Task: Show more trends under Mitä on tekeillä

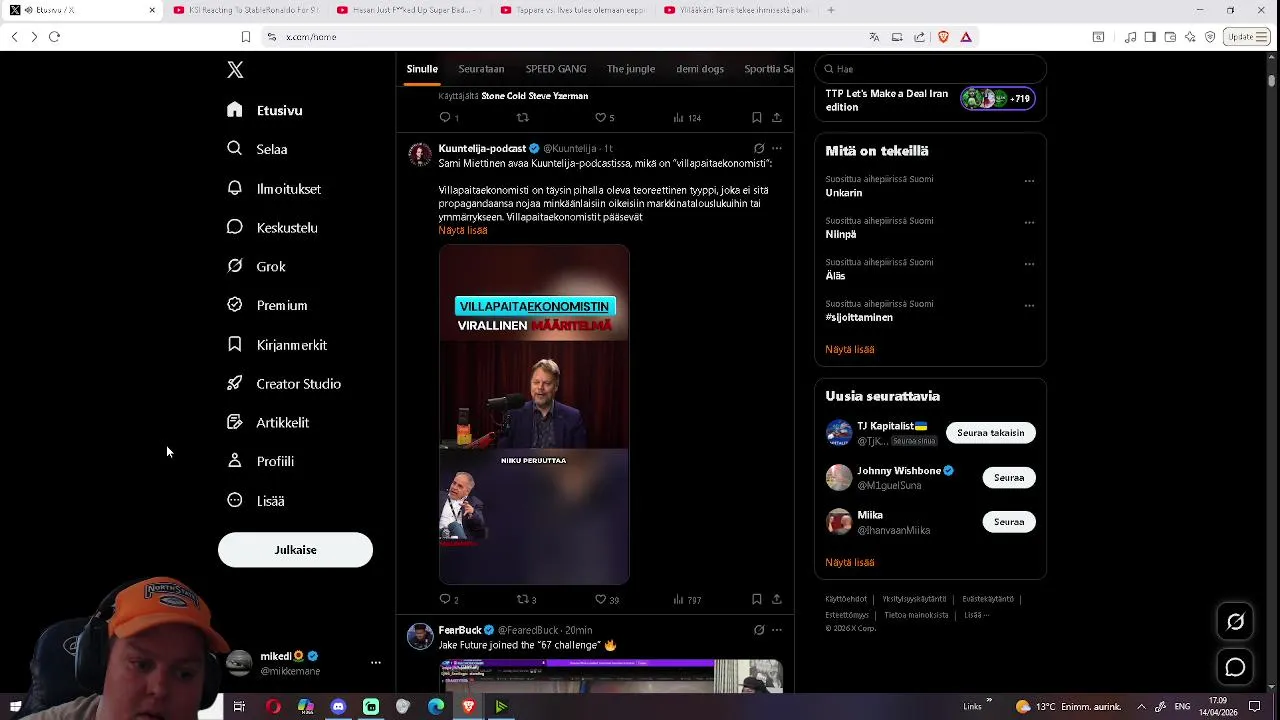Action: (x=850, y=349)
